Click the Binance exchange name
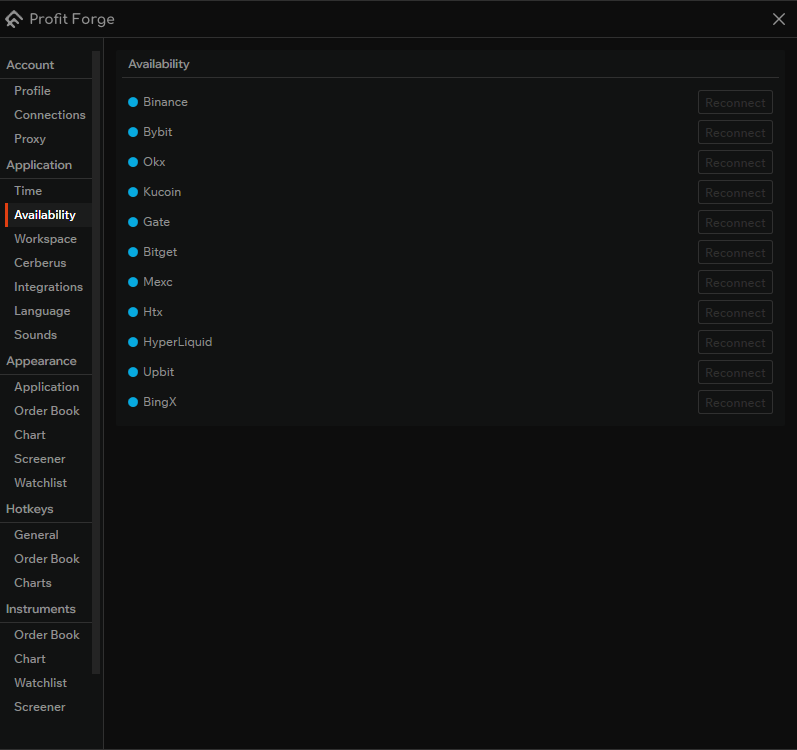The image size is (797, 750). pyautogui.click(x=165, y=102)
